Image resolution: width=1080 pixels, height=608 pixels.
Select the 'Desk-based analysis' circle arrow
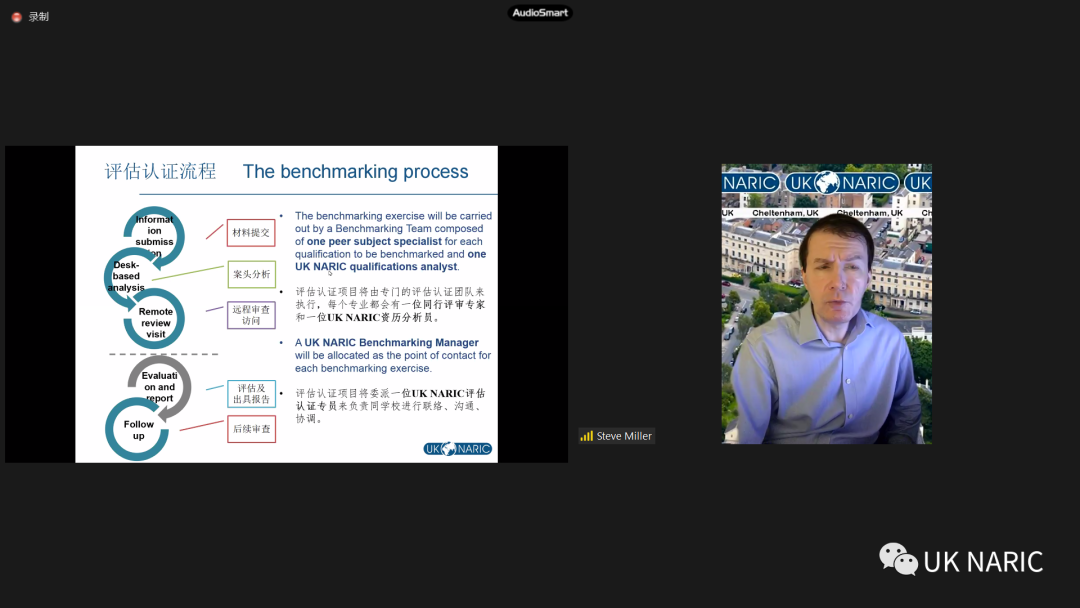coord(127,276)
